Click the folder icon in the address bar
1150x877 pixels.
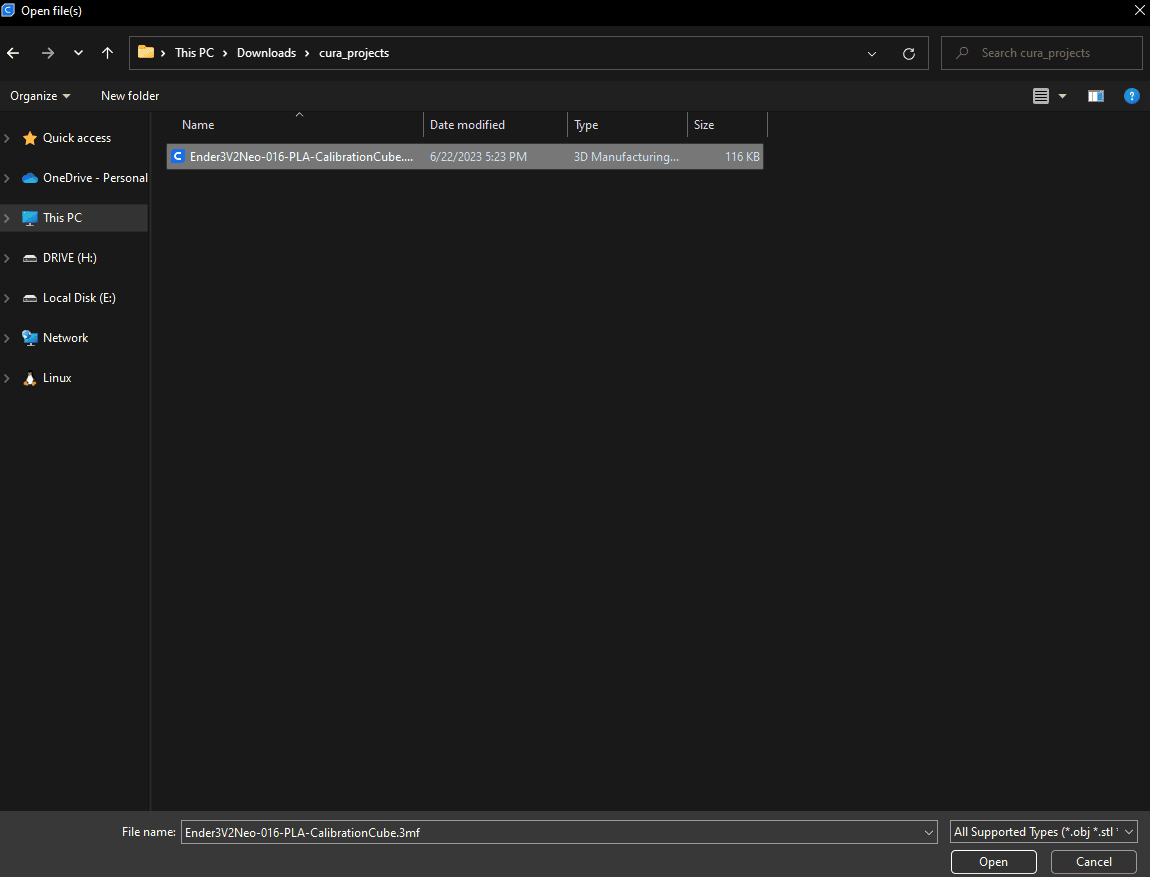[146, 52]
